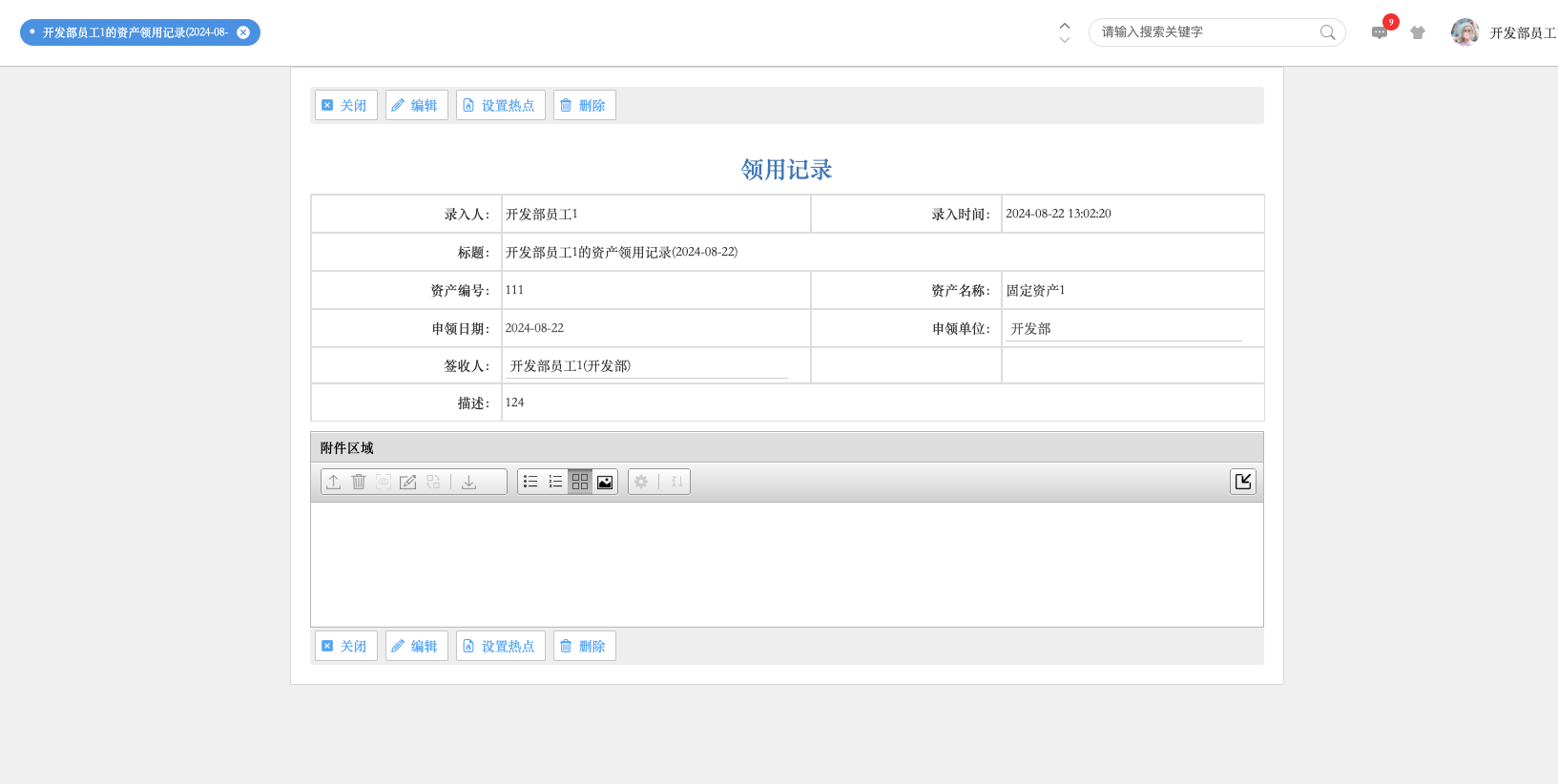Open the messages icon with badge 9

pyautogui.click(x=1380, y=32)
